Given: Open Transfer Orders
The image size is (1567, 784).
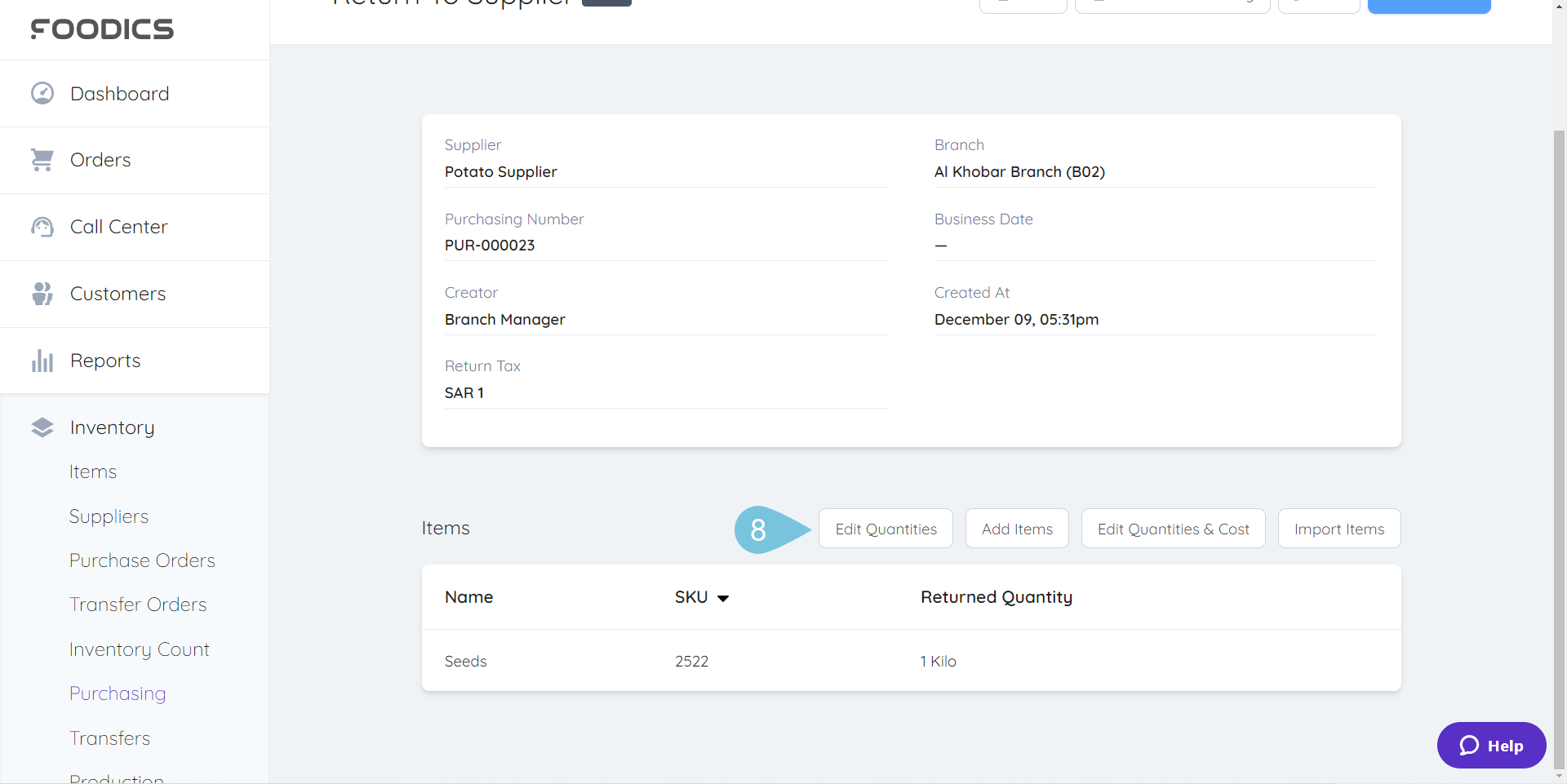Looking at the screenshot, I should [x=137, y=604].
